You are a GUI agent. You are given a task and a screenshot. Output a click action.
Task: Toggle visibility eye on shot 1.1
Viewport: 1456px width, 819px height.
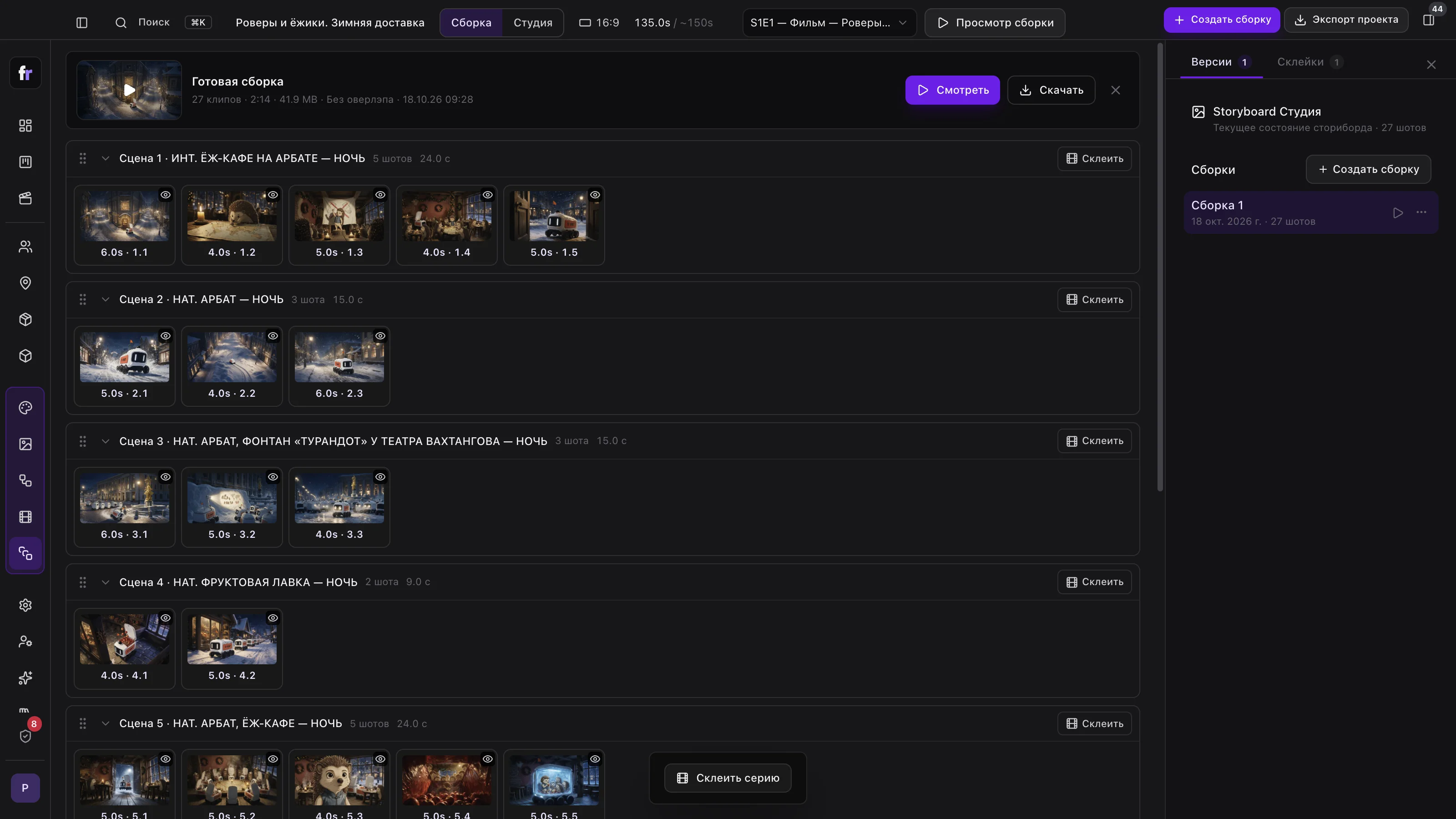tap(166, 195)
